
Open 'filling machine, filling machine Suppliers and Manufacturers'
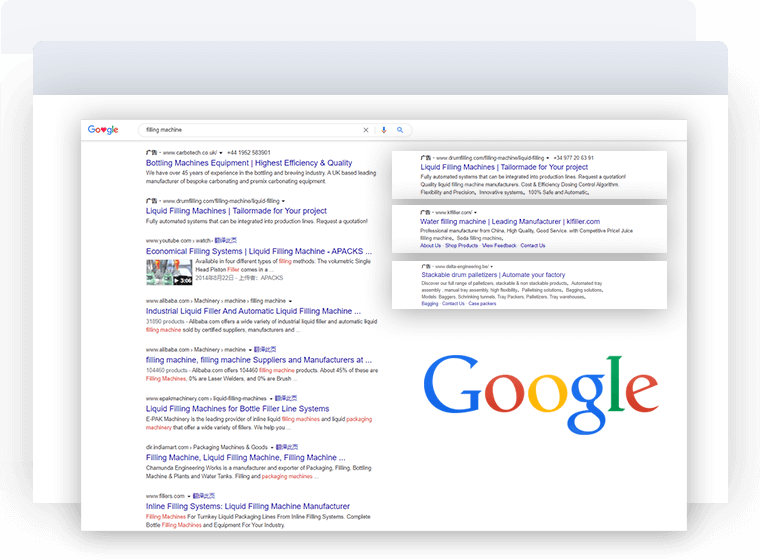[259, 360]
